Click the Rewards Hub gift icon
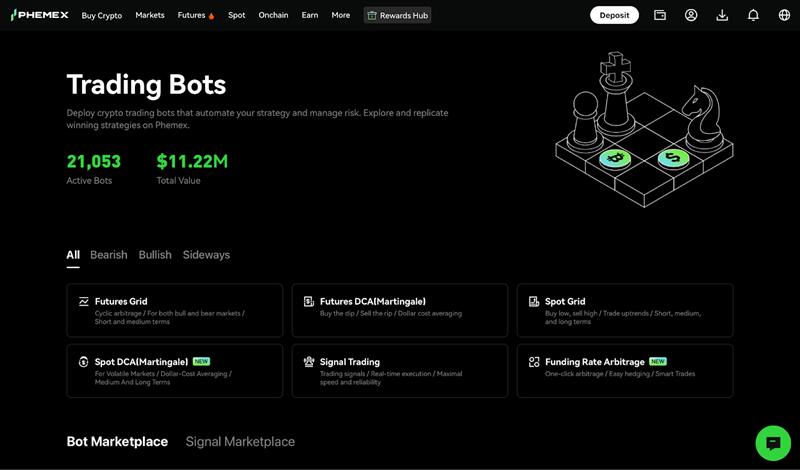Image resolution: width=800 pixels, height=470 pixels. pos(372,15)
